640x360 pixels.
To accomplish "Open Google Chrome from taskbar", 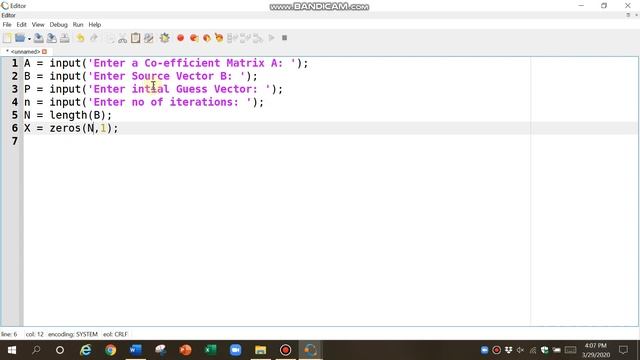I will click(x=110, y=350).
